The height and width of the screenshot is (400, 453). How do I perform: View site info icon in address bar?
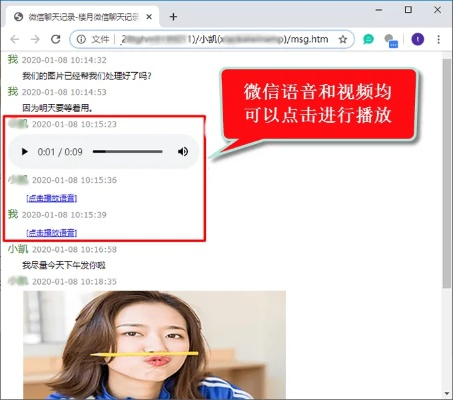tap(81, 39)
